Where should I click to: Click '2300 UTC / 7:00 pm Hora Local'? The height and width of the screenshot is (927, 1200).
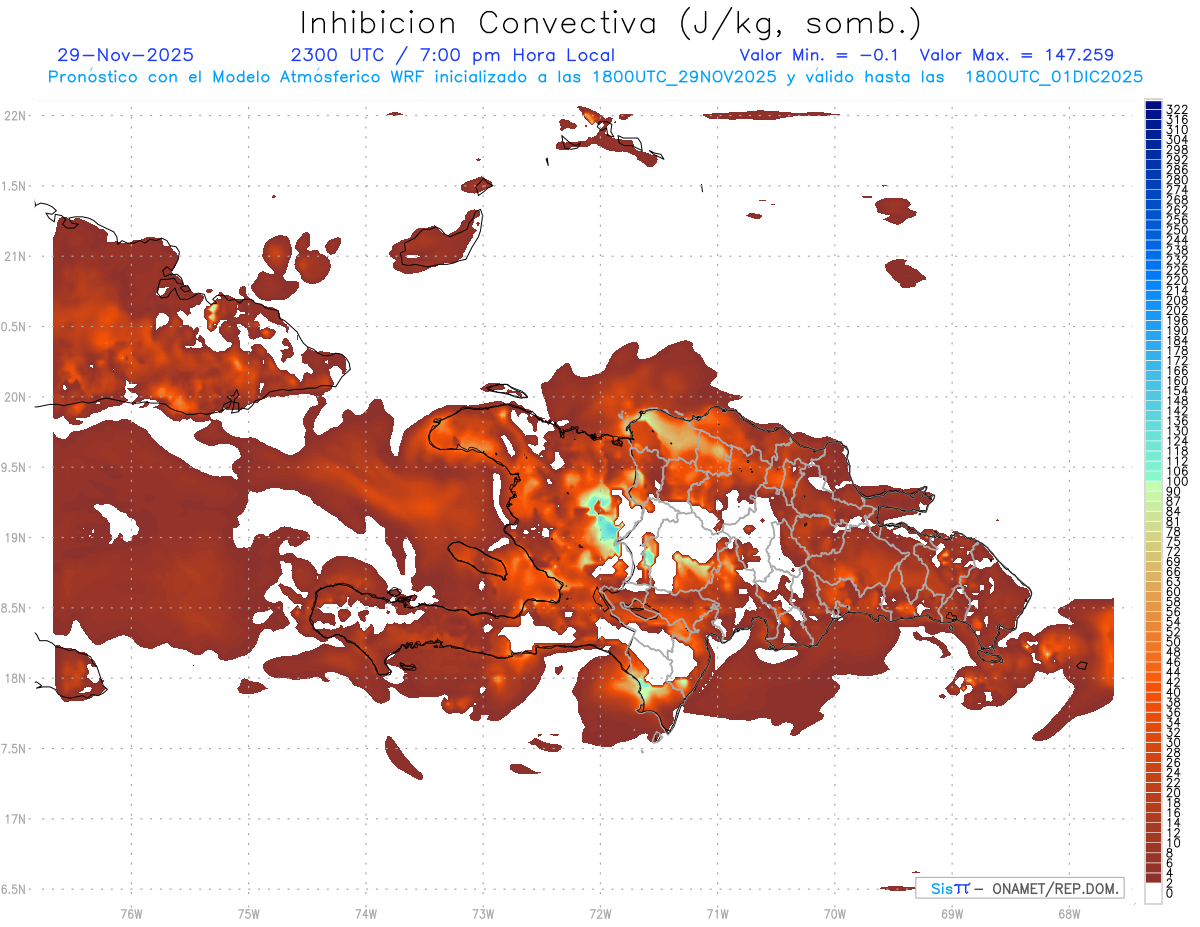pos(453,55)
